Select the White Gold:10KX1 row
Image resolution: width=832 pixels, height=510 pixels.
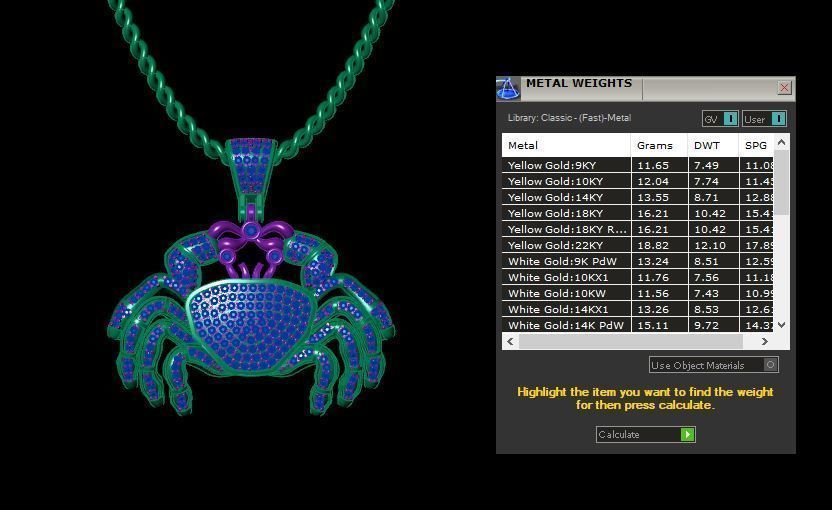pos(638,277)
